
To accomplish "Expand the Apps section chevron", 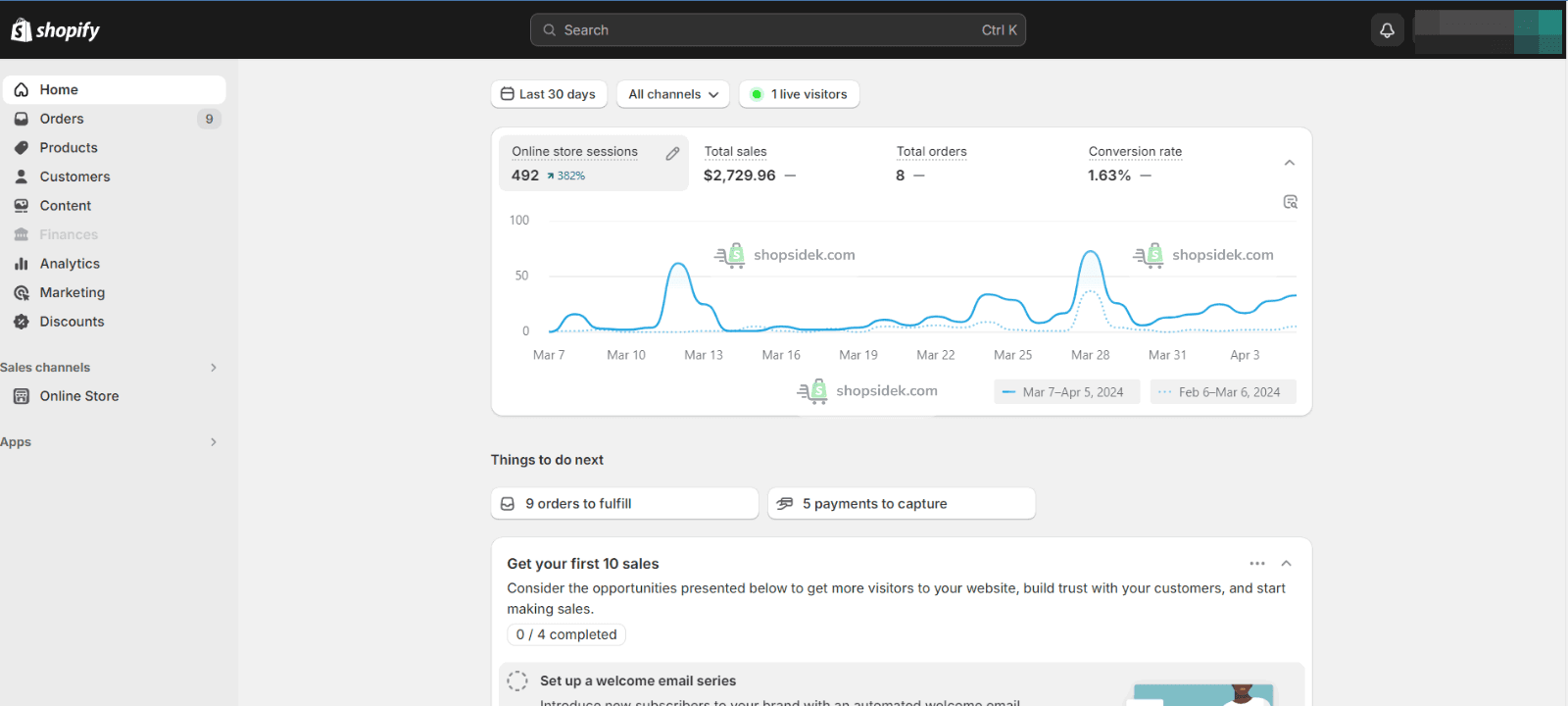I will (x=213, y=442).
